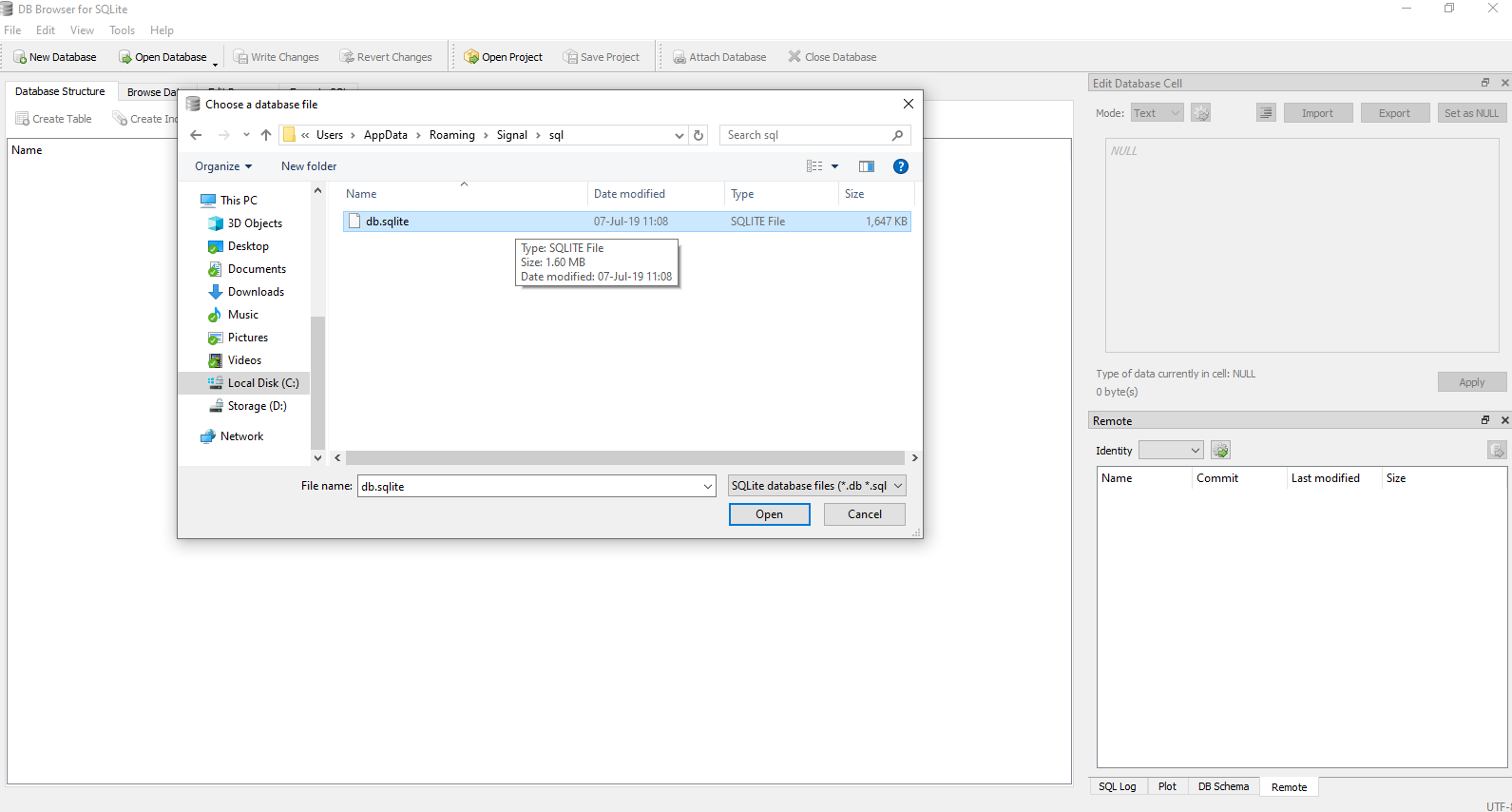The height and width of the screenshot is (812, 1512).
Task: Open file type filter dropdown
Action: tap(816, 486)
